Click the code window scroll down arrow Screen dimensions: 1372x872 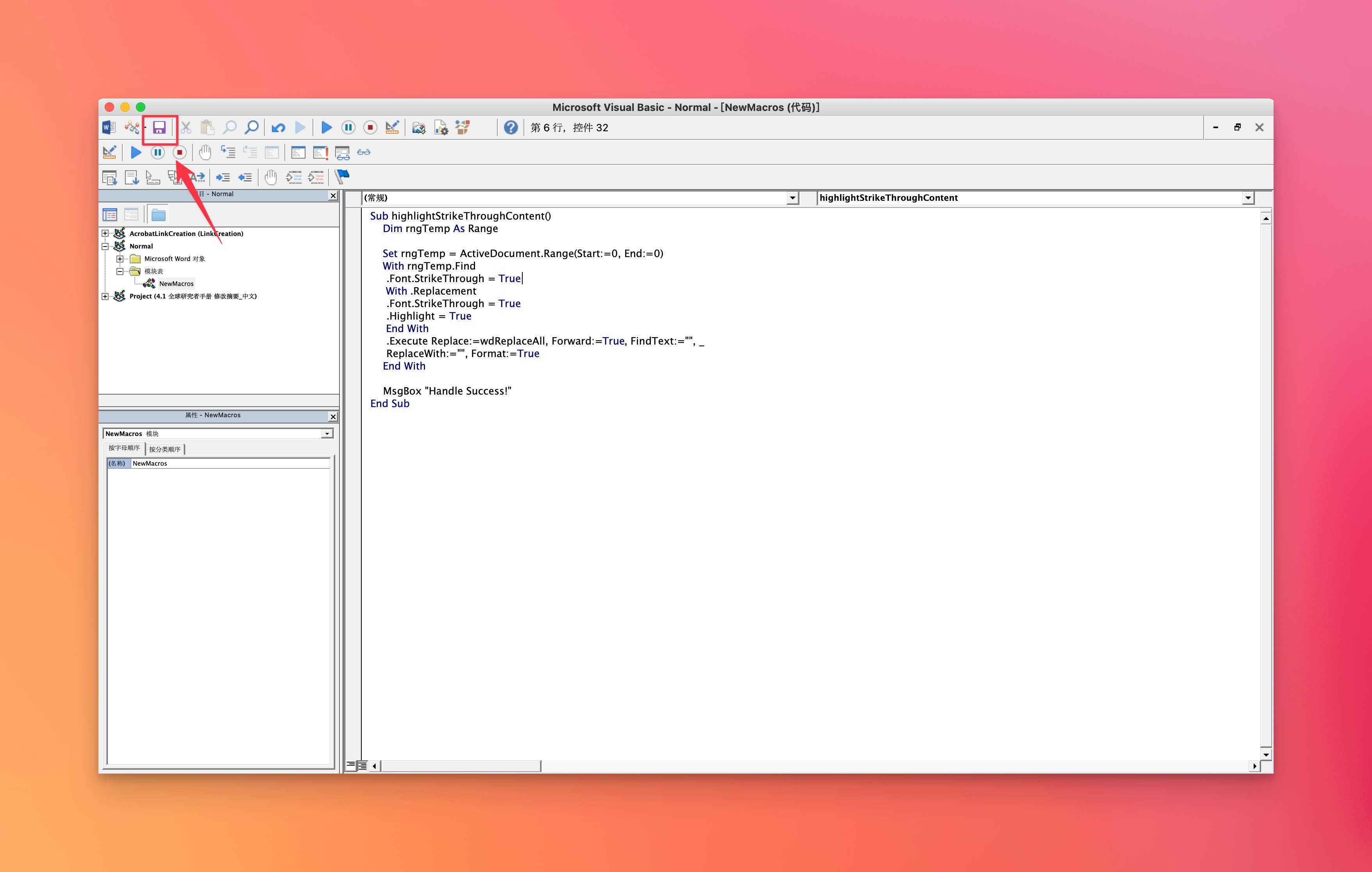tap(1266, 754)
